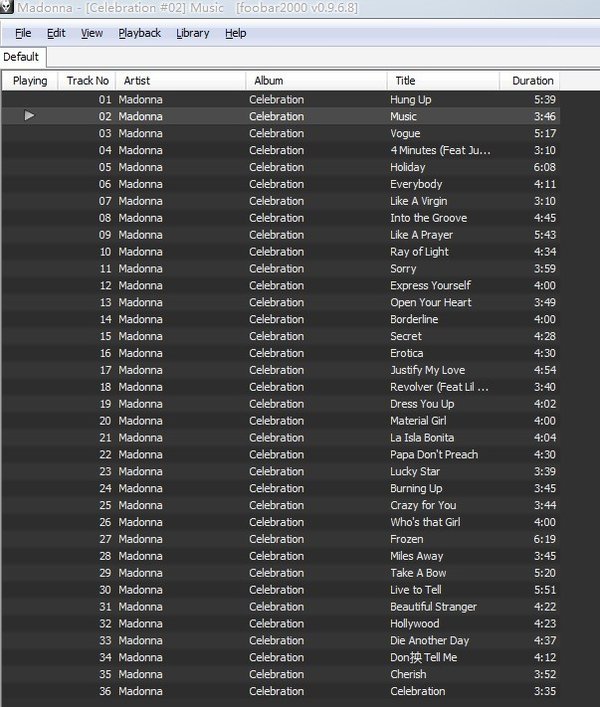
Task: Select the track titled Erotica
Action: click(281, 353)
